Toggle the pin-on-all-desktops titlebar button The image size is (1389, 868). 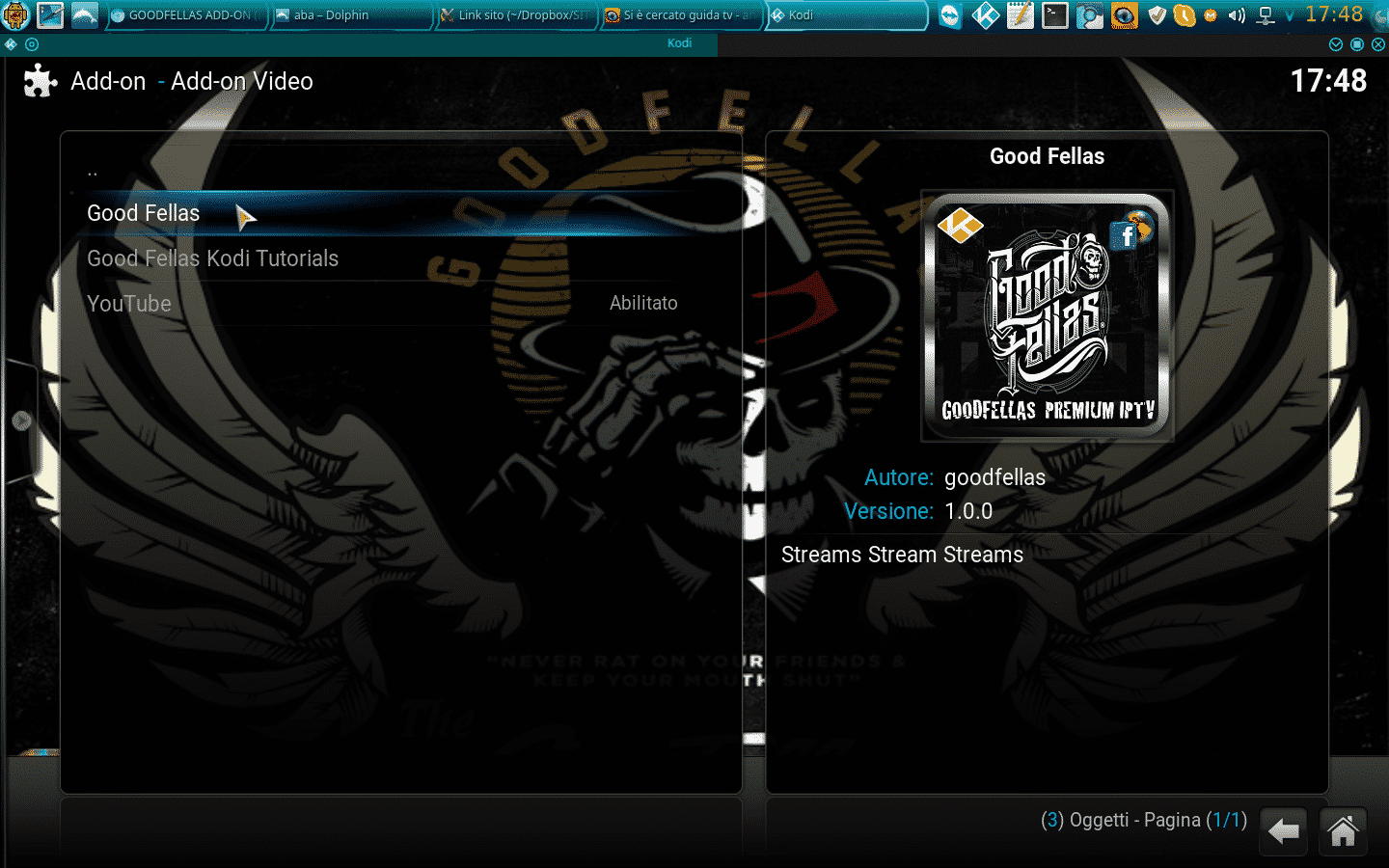tap(32, 44)
